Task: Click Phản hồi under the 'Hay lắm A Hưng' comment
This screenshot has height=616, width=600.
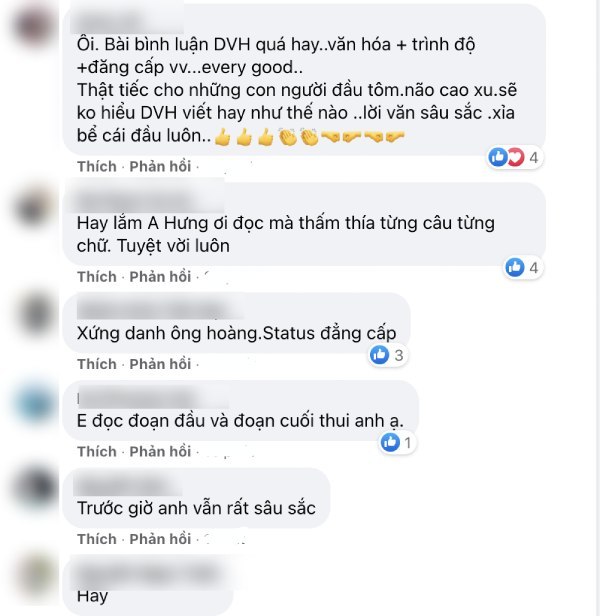Action: point(160,277)
